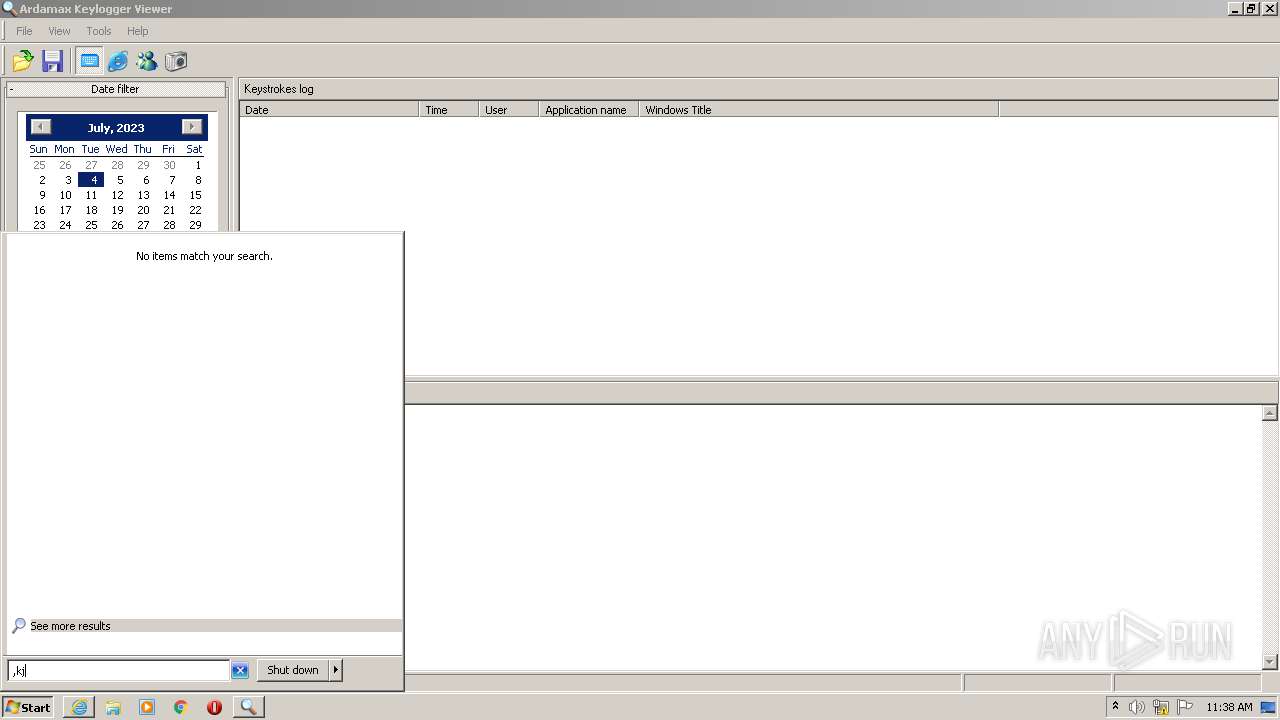The height and width of the screenshot is (720, 1280).
Task: Open Google Chrome from taskbar
Action: pyautogui.click(x=181, y=707)
